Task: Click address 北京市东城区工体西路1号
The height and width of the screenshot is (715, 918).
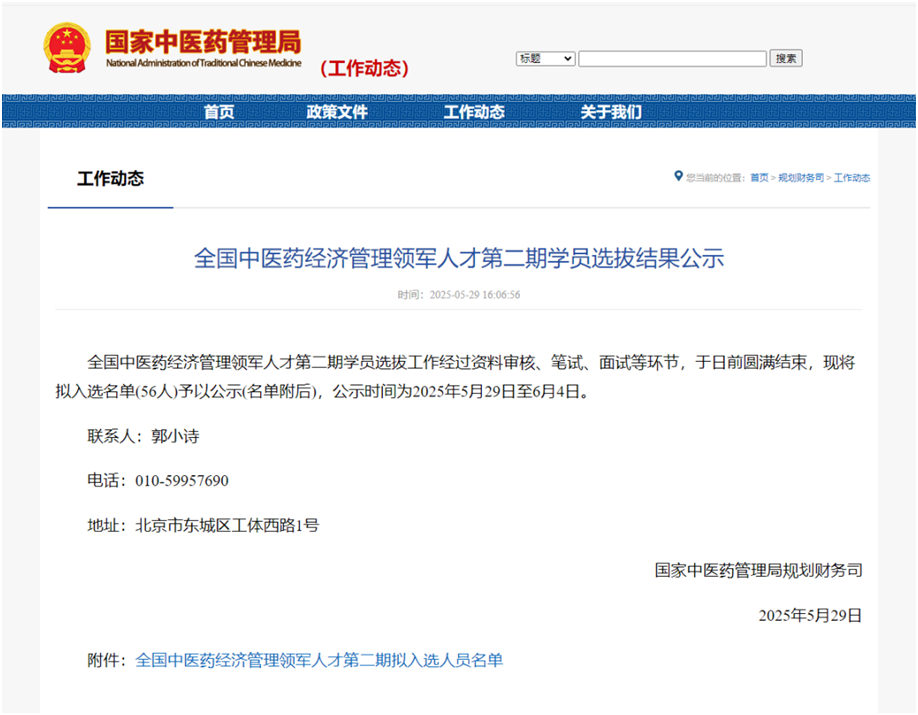Action: click(x=227, y=525)
